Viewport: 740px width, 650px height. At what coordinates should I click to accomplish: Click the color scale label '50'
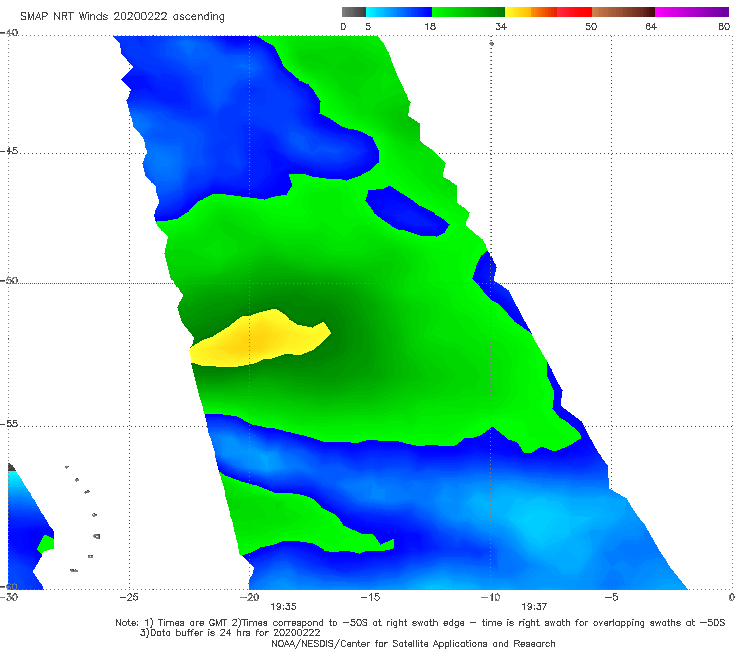[x=591, y=26]
